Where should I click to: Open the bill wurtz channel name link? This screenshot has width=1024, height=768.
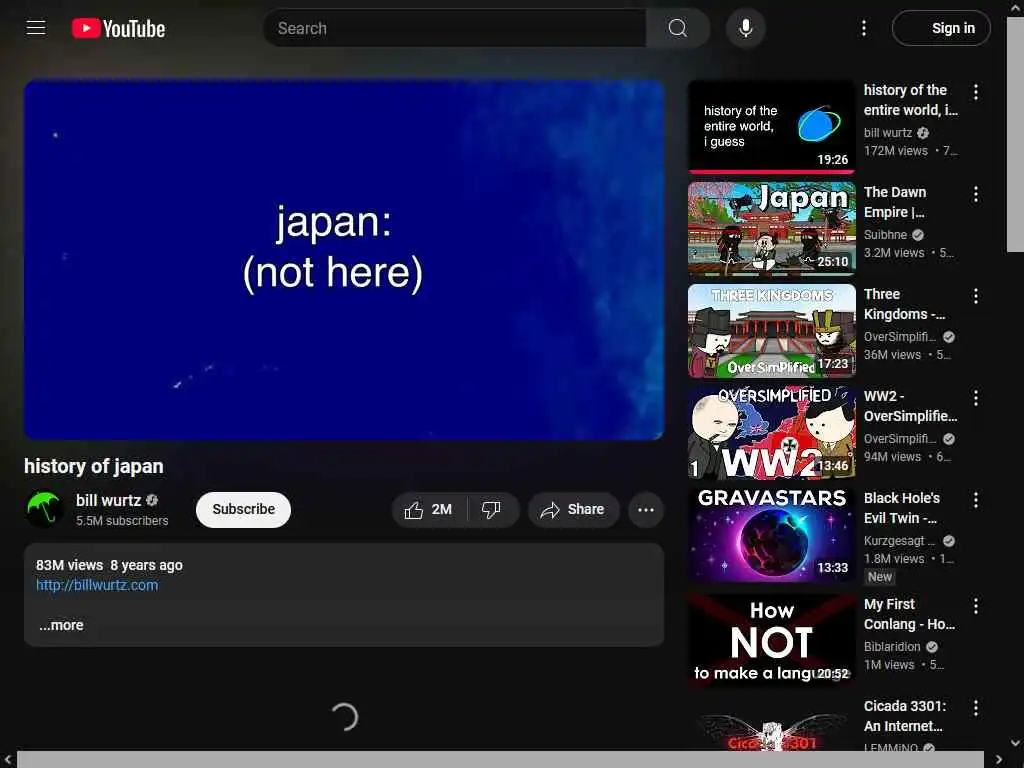pyautogui.click(x=108, y=500)
